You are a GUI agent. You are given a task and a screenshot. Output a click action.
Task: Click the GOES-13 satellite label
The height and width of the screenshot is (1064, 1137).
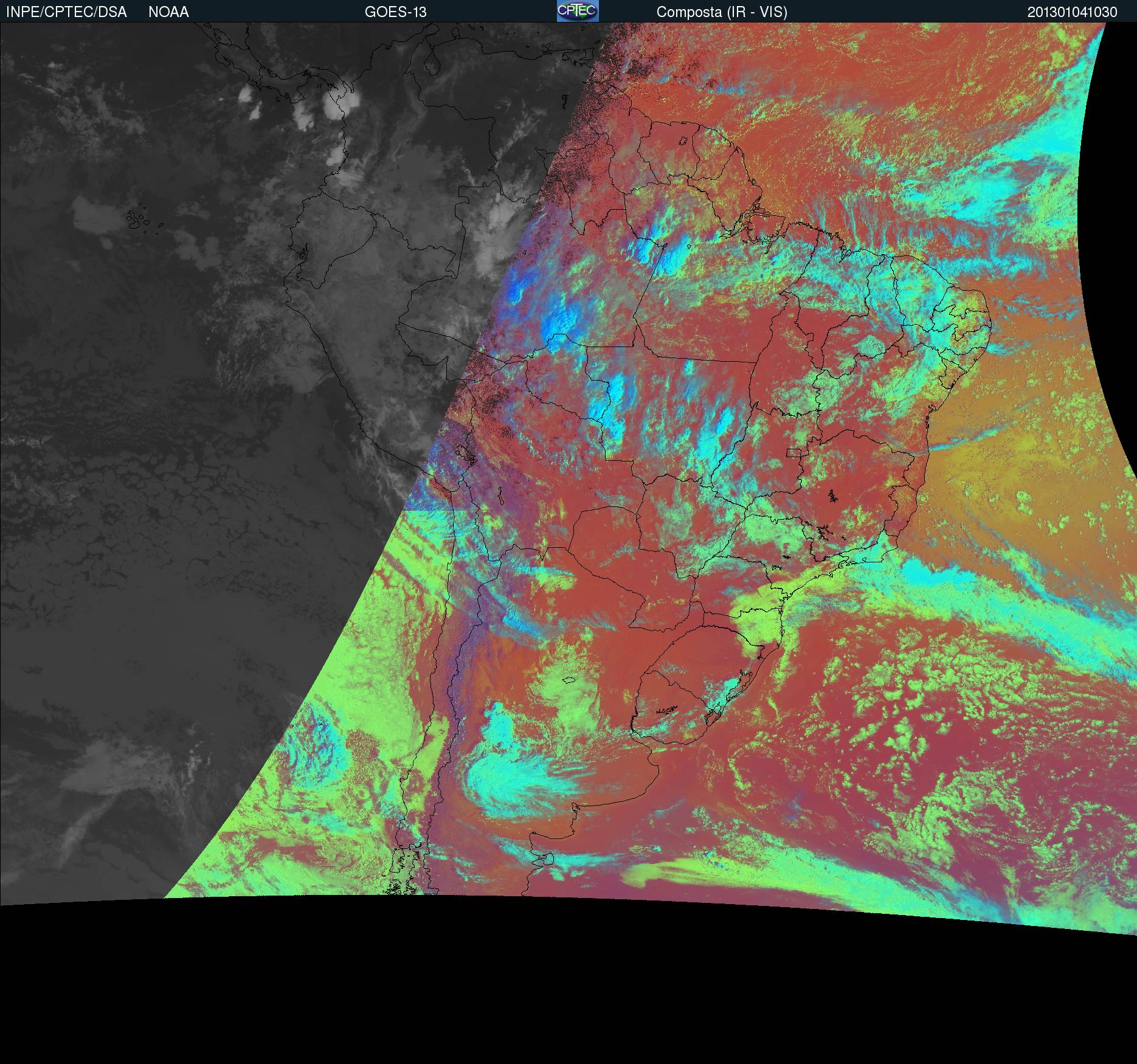tap(395, 12)
